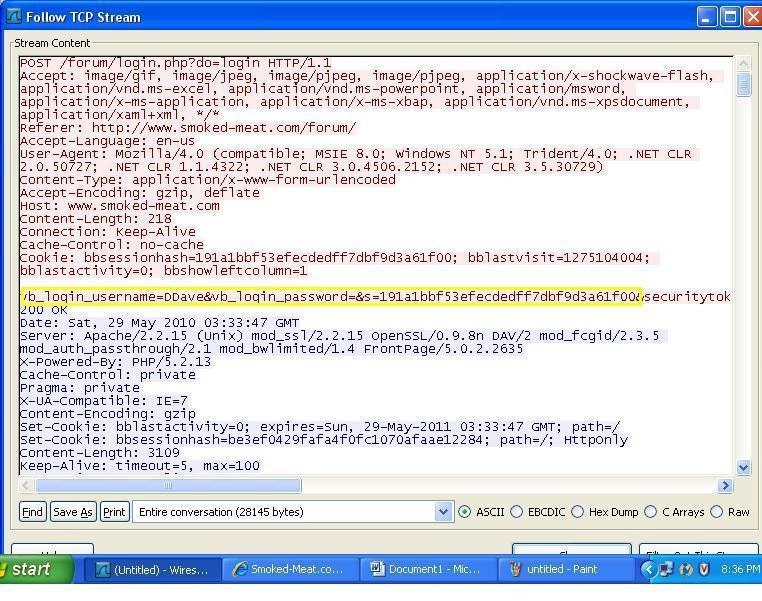Expand hidden system tray icons
The width and height of the screenshot is (762, 601).
click(x=647, y=569)
